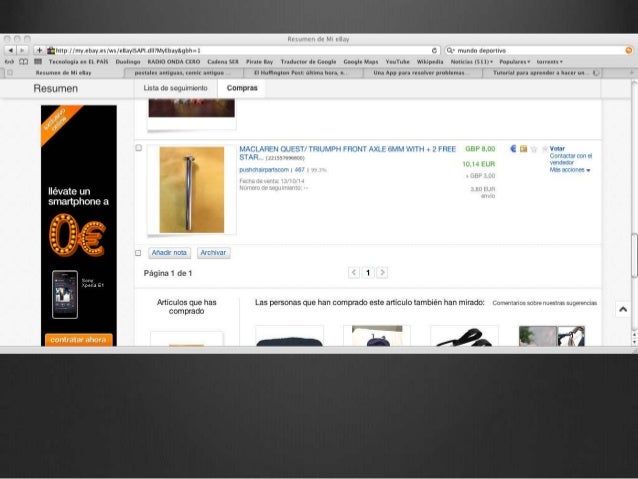The width and height of the screenshot is (638, 479).
Task: Open a new tab with tab bar plus
Action: (631, 72)
